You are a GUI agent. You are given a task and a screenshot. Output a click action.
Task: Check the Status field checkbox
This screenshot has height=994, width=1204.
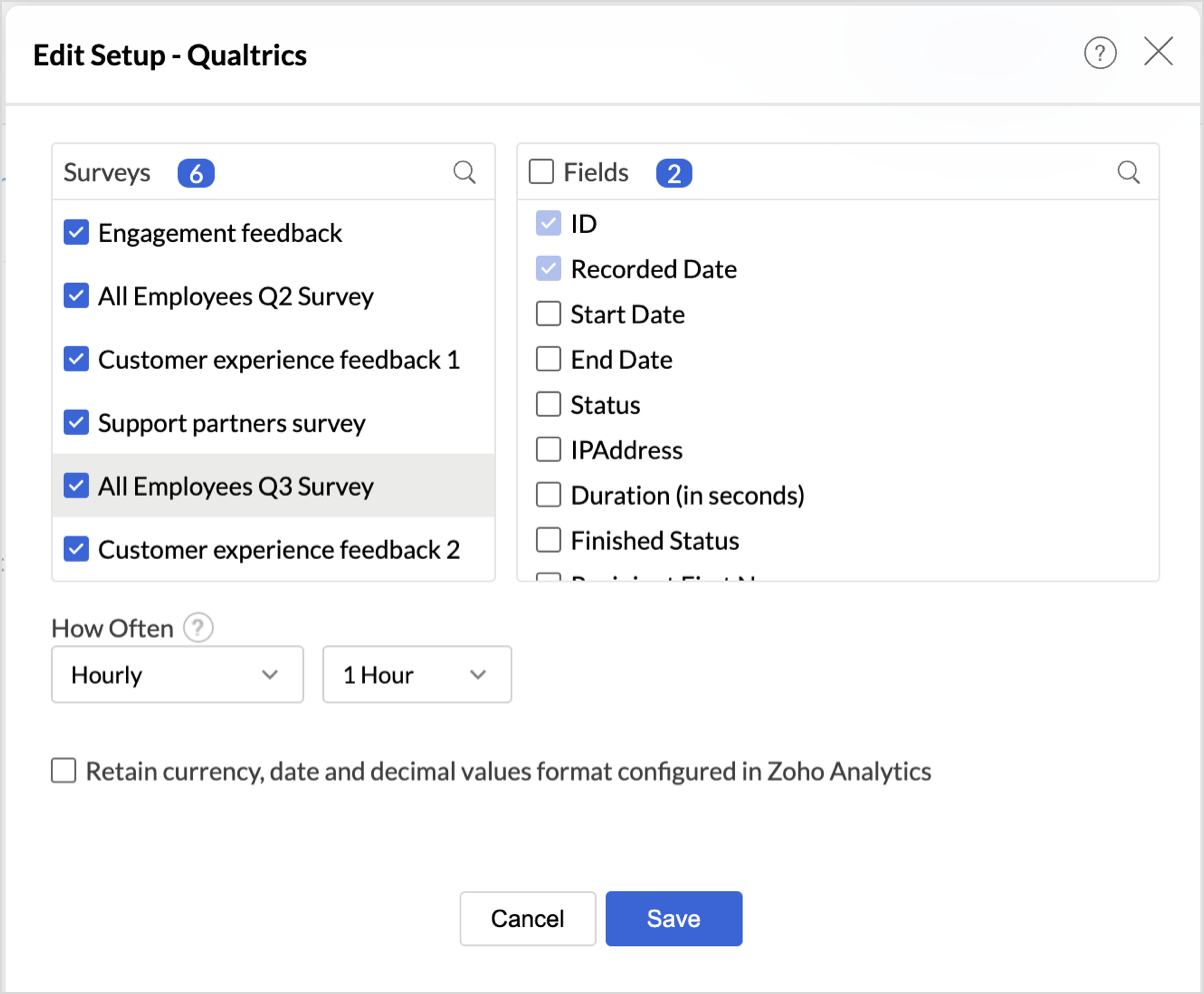pos(548,405)
